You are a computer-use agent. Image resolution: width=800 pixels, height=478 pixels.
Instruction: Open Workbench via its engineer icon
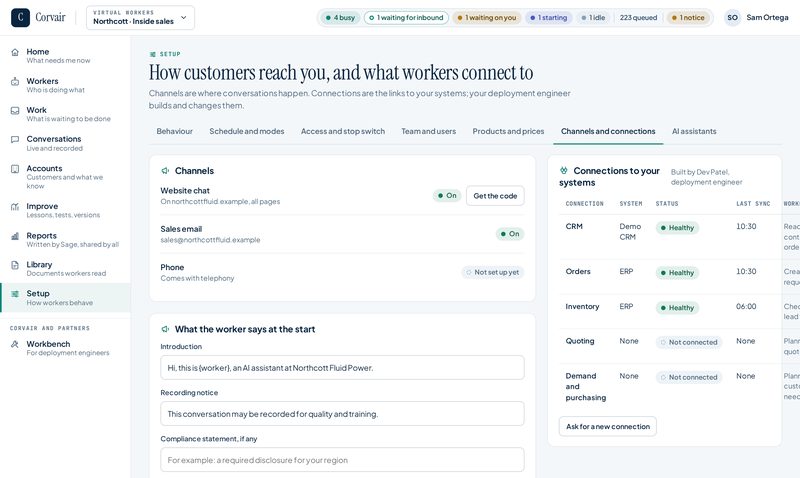point(15,344)
